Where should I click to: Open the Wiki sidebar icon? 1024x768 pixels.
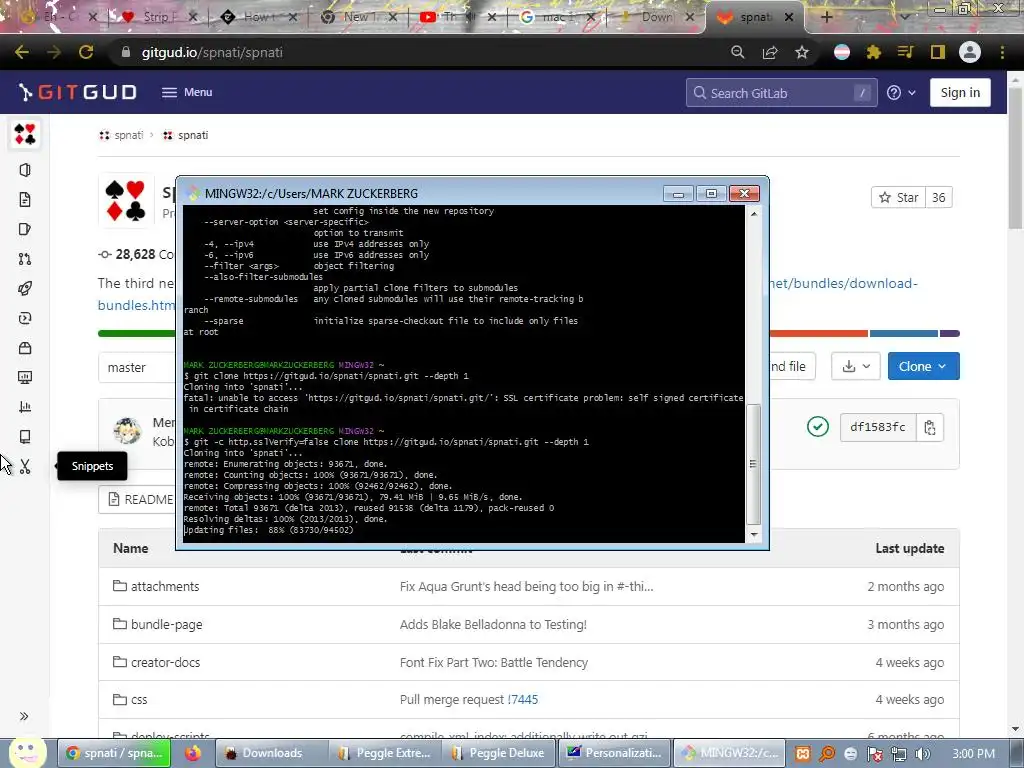point(25,436)
